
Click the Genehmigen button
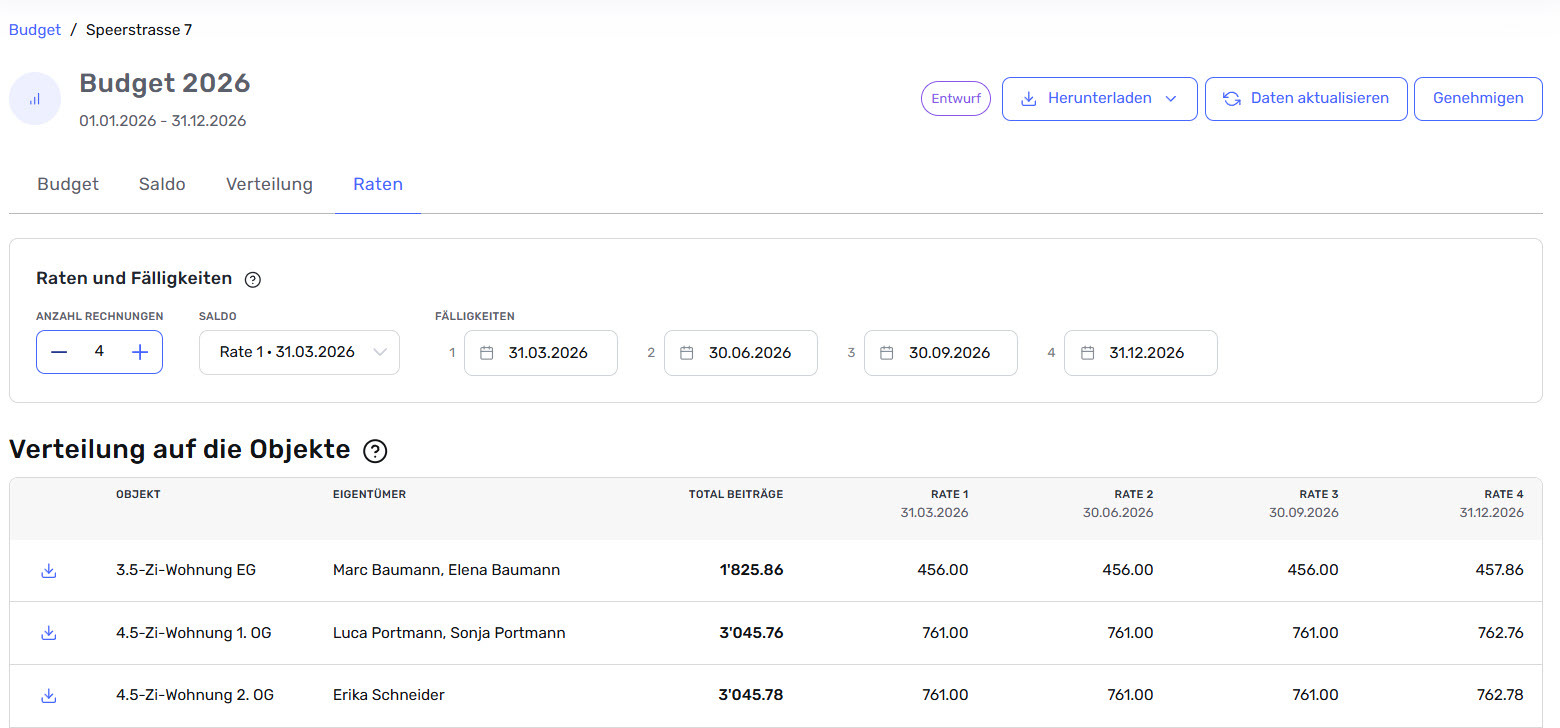pos(1478,99)
